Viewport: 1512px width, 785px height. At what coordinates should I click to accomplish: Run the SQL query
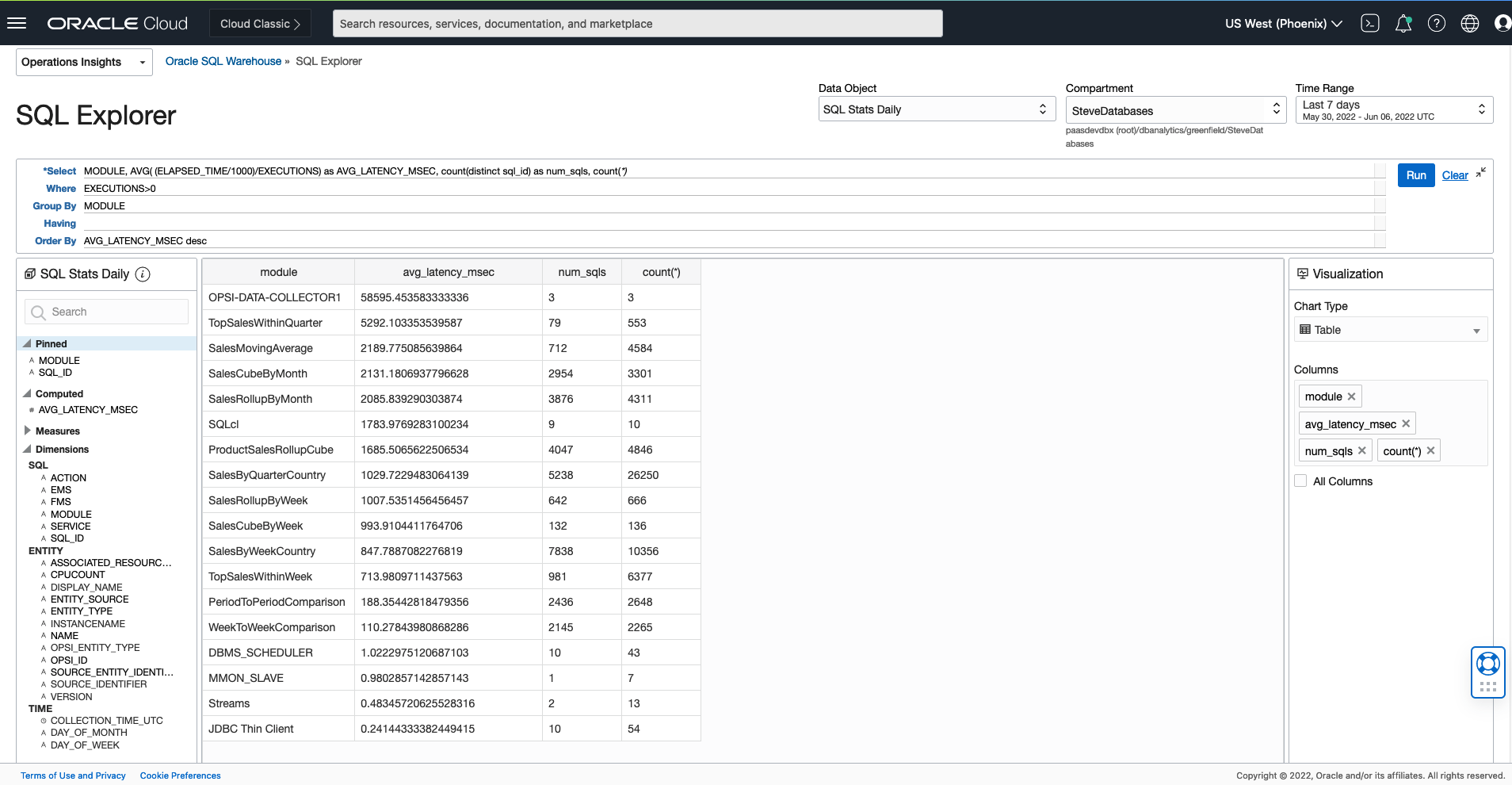pos(1415,174)
